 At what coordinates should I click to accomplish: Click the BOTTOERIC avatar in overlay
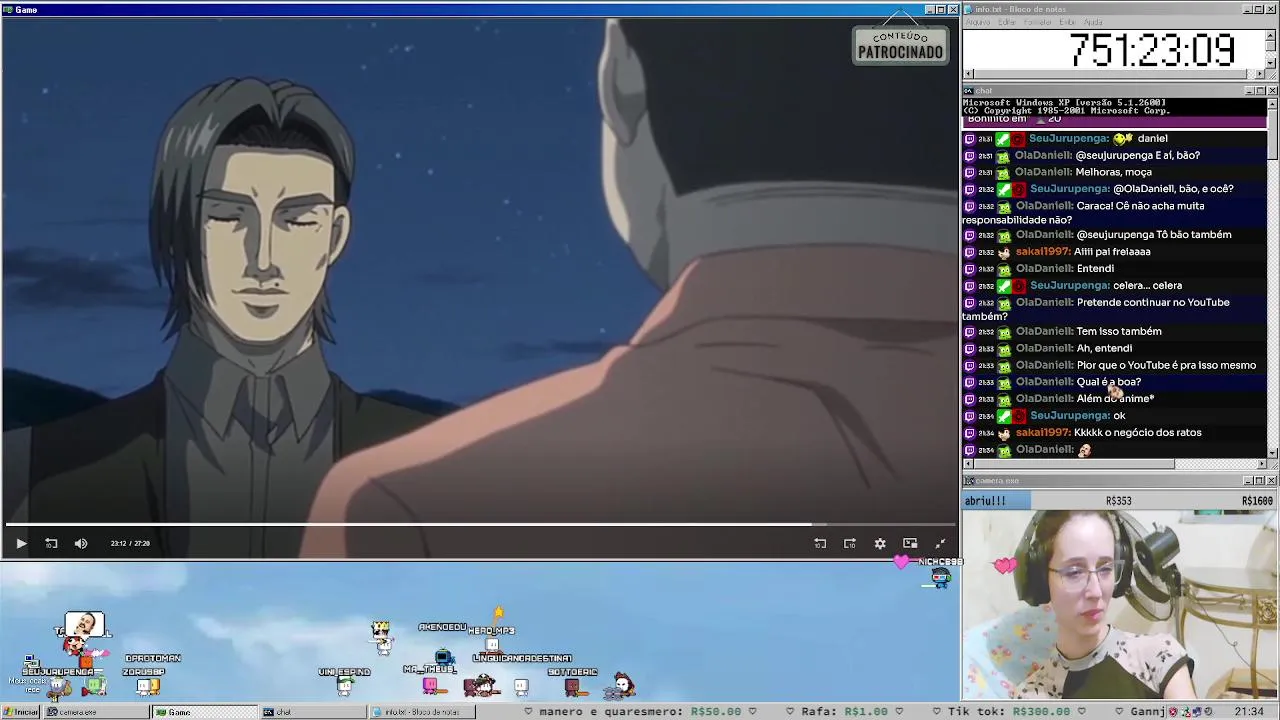(574, 686)
